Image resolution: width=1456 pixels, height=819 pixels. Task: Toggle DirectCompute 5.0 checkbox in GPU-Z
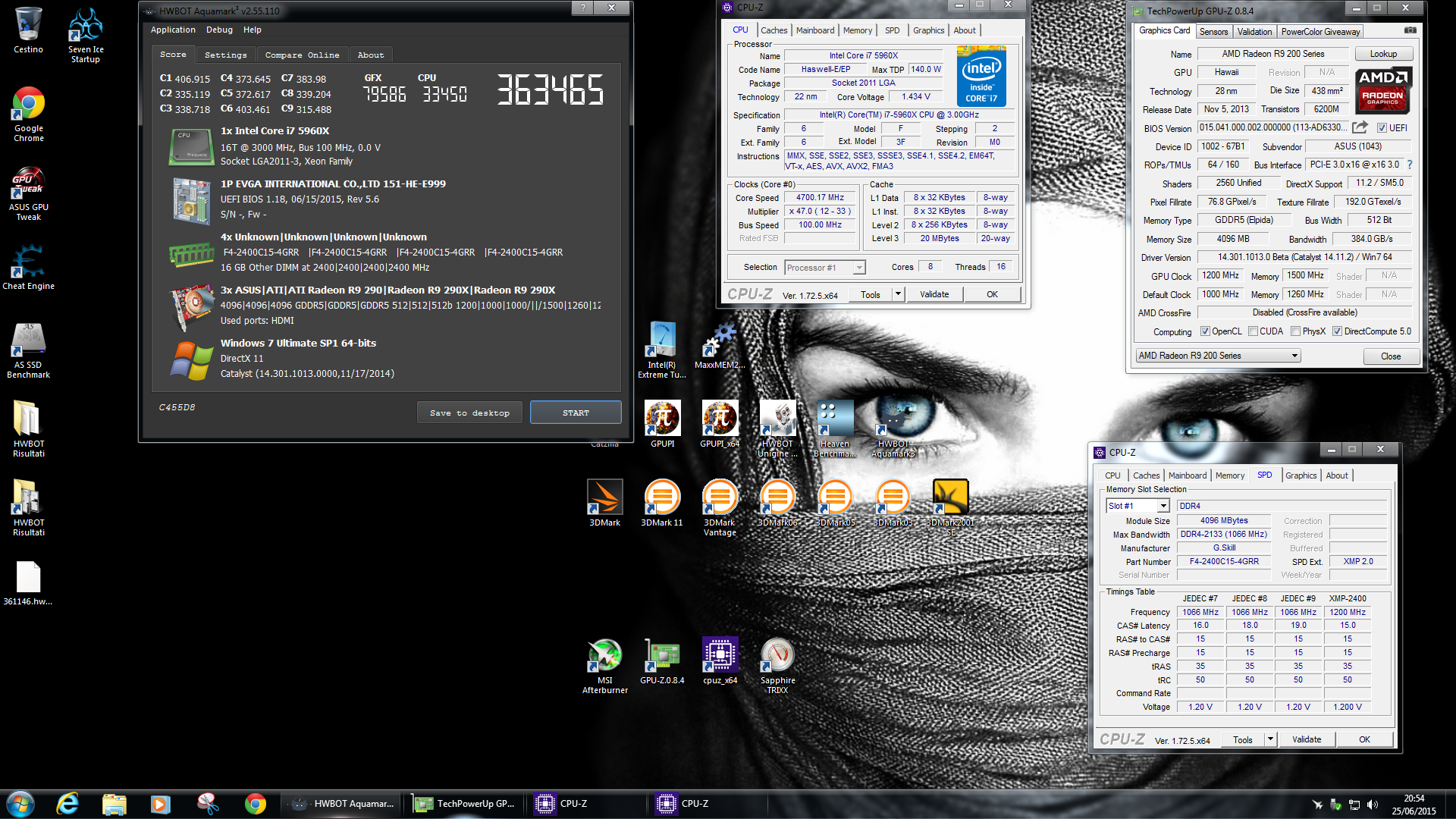click(x=1338, y=331)
